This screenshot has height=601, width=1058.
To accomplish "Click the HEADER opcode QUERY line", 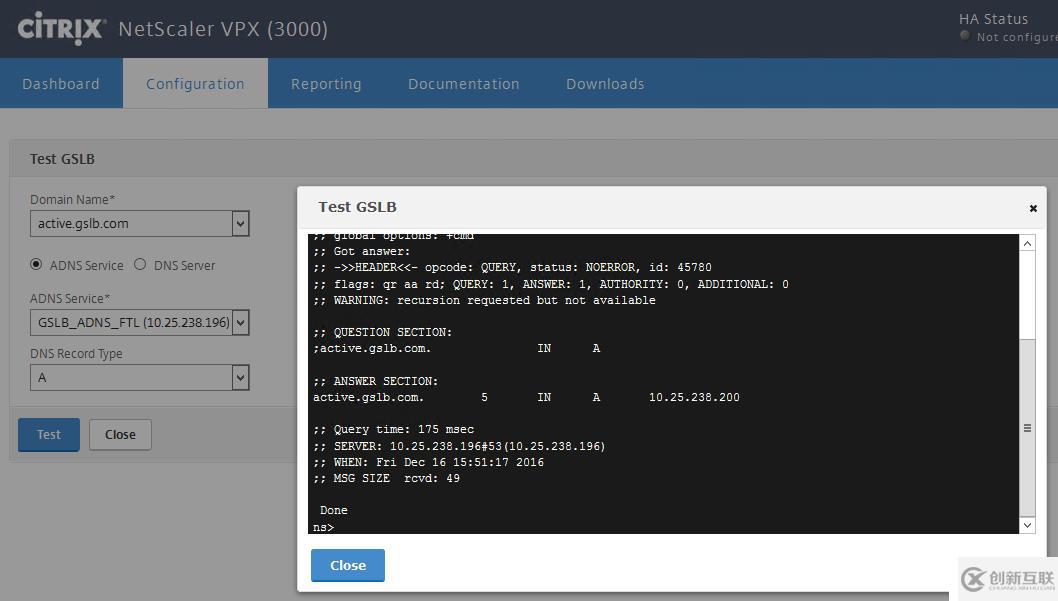I will pyautogui.click(x=512, y=267).
